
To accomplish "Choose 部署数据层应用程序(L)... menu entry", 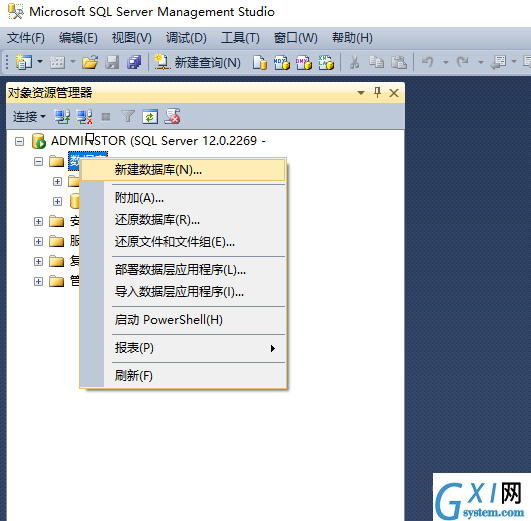I will click(183, 270).
